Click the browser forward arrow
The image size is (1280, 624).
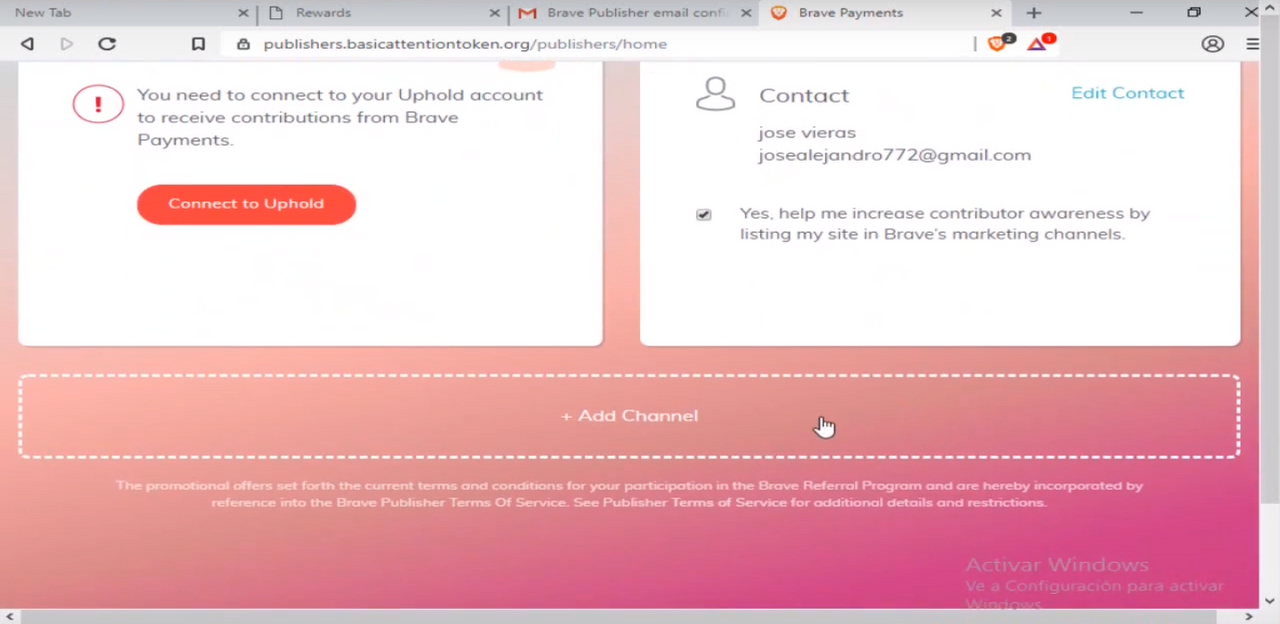pyautogui.click(x=67, y=44)
